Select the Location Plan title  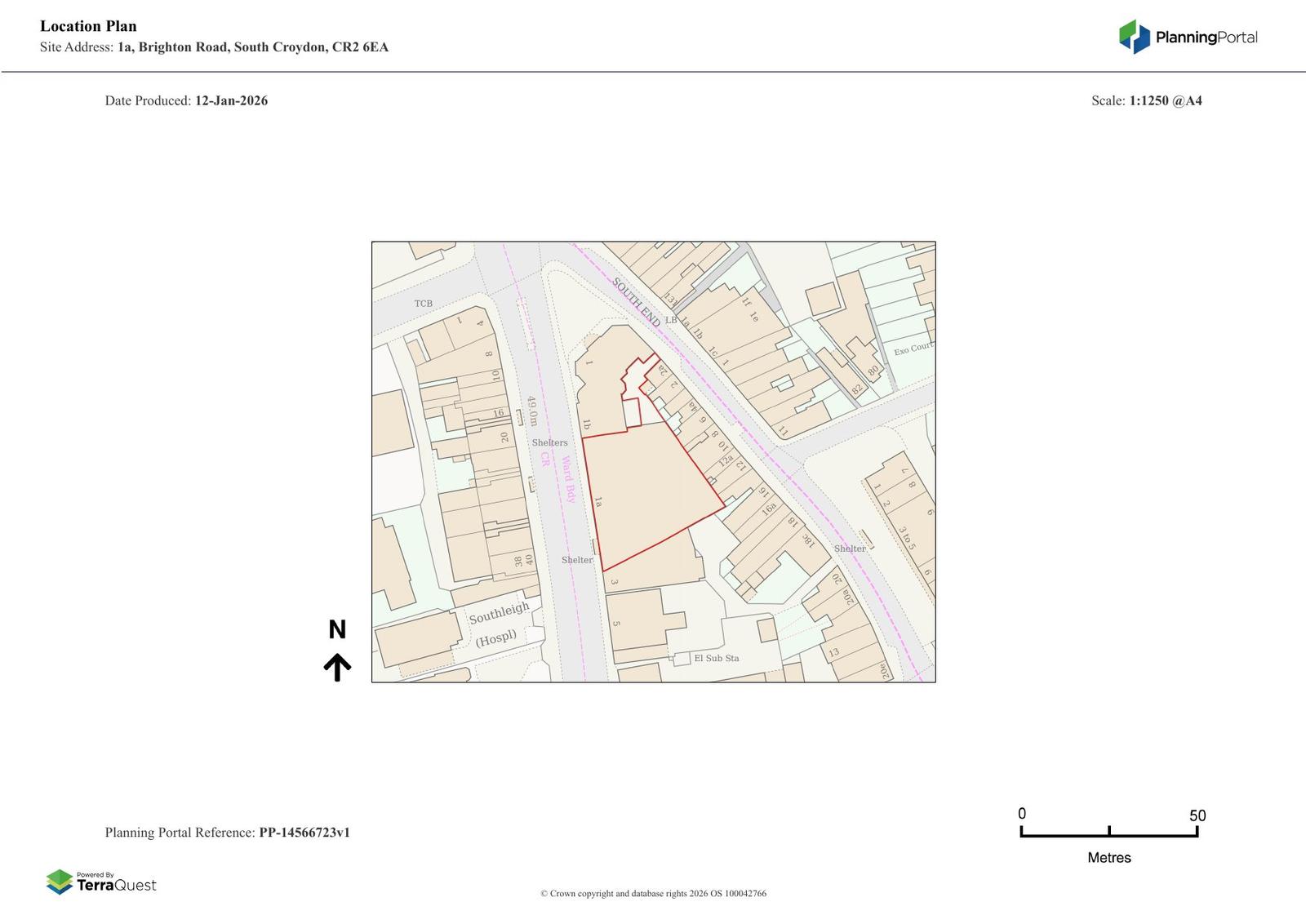coord(88,26)
